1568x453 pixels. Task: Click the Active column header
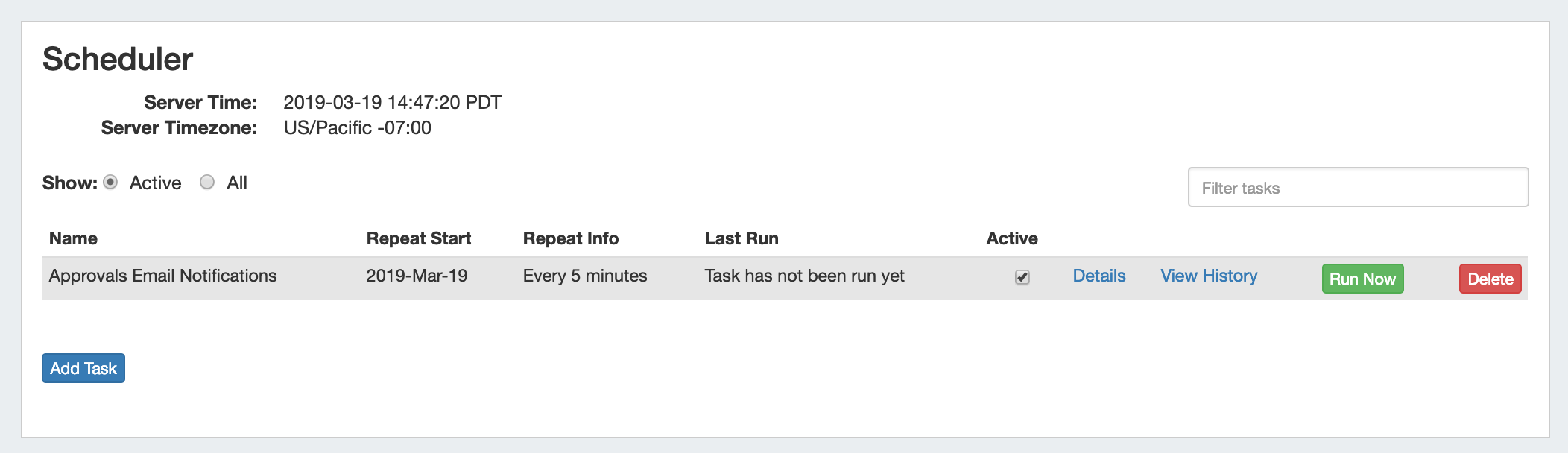pyautogui.click(x=1012, y=238)
